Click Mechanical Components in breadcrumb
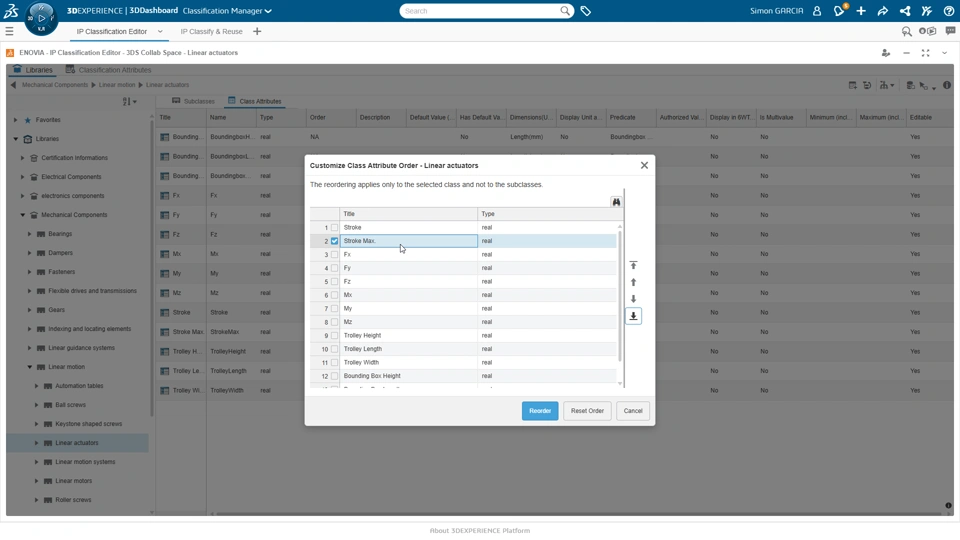This screenshot has width=960, height=540. click(x=55, y=85)
